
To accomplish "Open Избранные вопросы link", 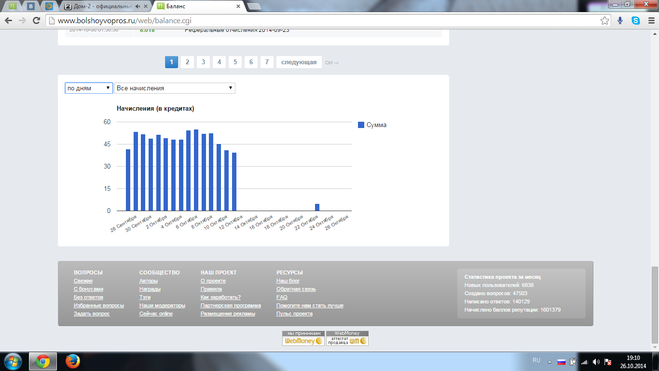I will point(99,305).
